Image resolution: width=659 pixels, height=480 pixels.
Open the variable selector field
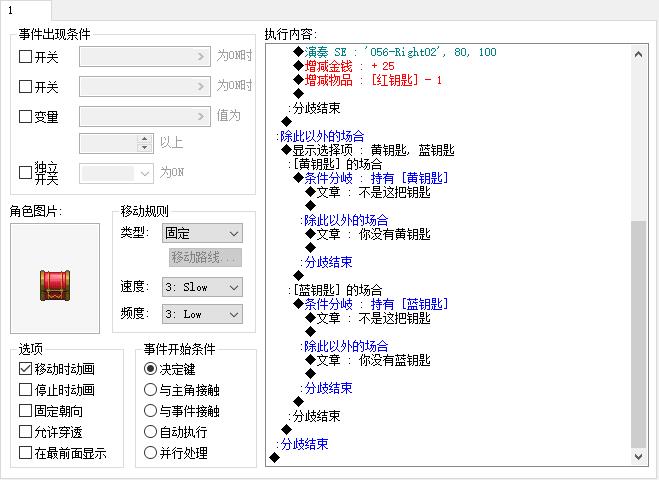tap(145, 116)
